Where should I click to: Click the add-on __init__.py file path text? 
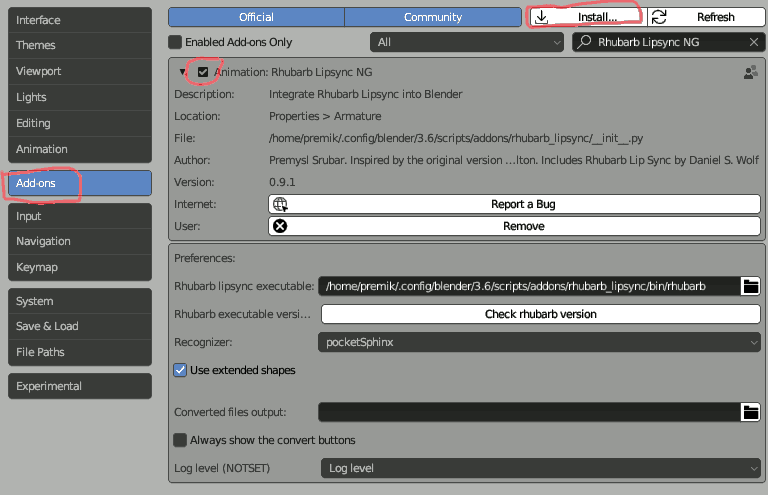point(456,138)
